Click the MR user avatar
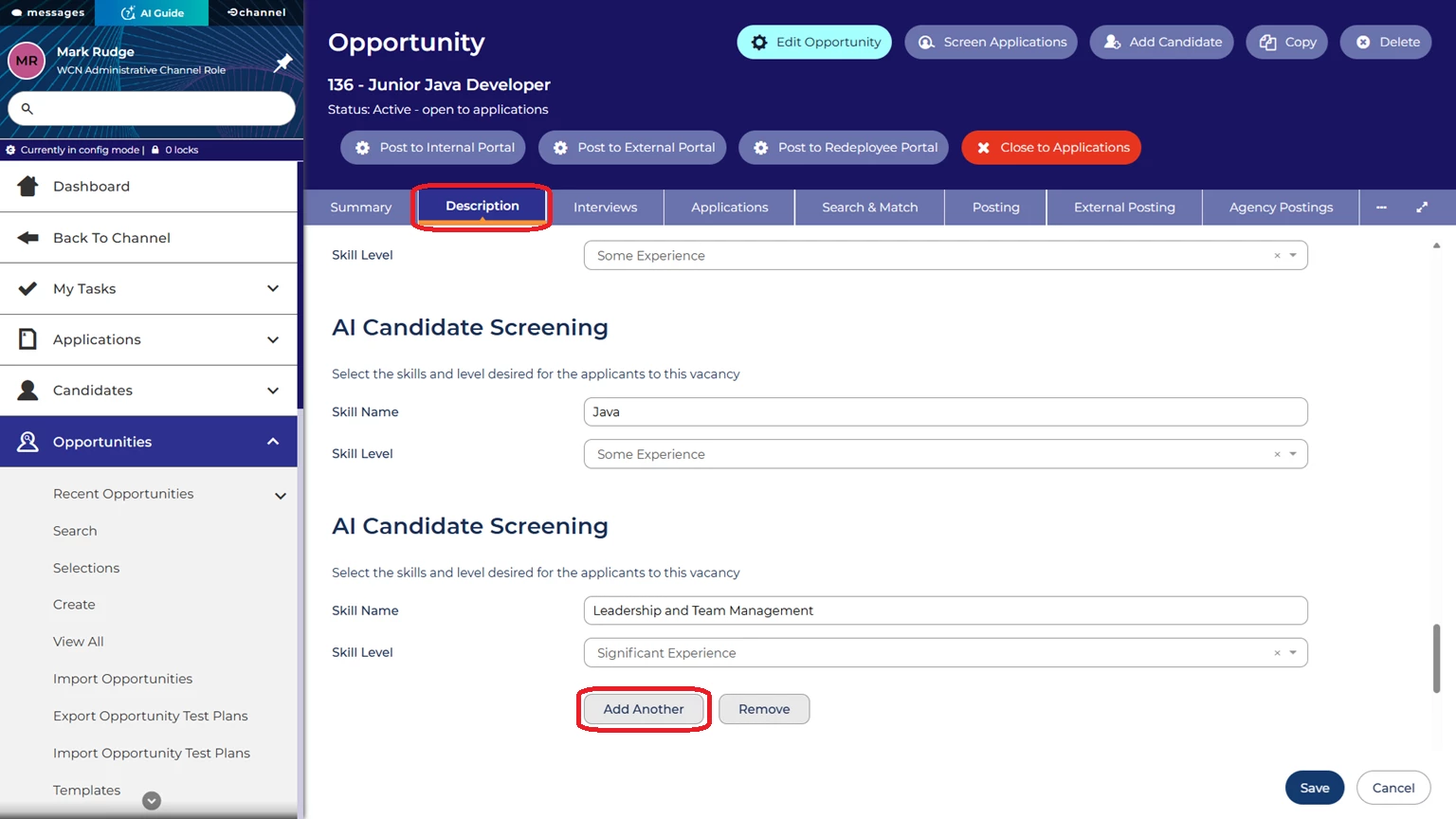 point(27,61)
